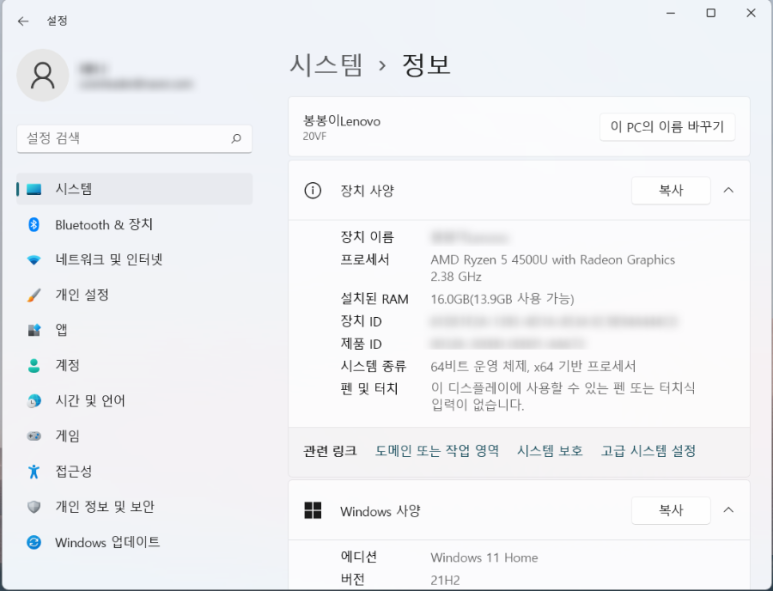Image resolution: width=773 pixels, height=591 pixels.
Task: Click the 프로세서 label
Action: coord(365,260)
